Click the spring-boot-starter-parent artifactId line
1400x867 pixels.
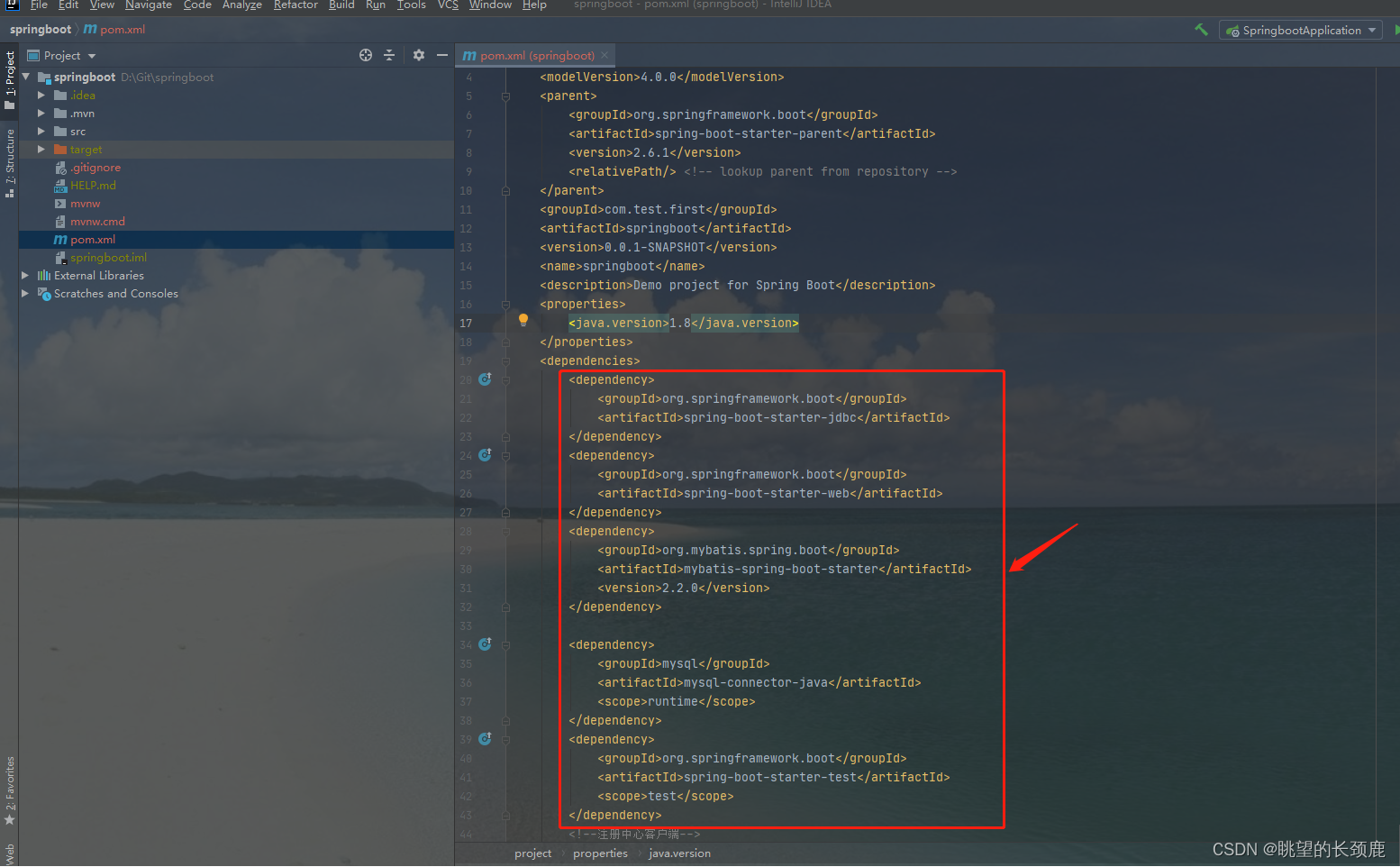[752, 133]
